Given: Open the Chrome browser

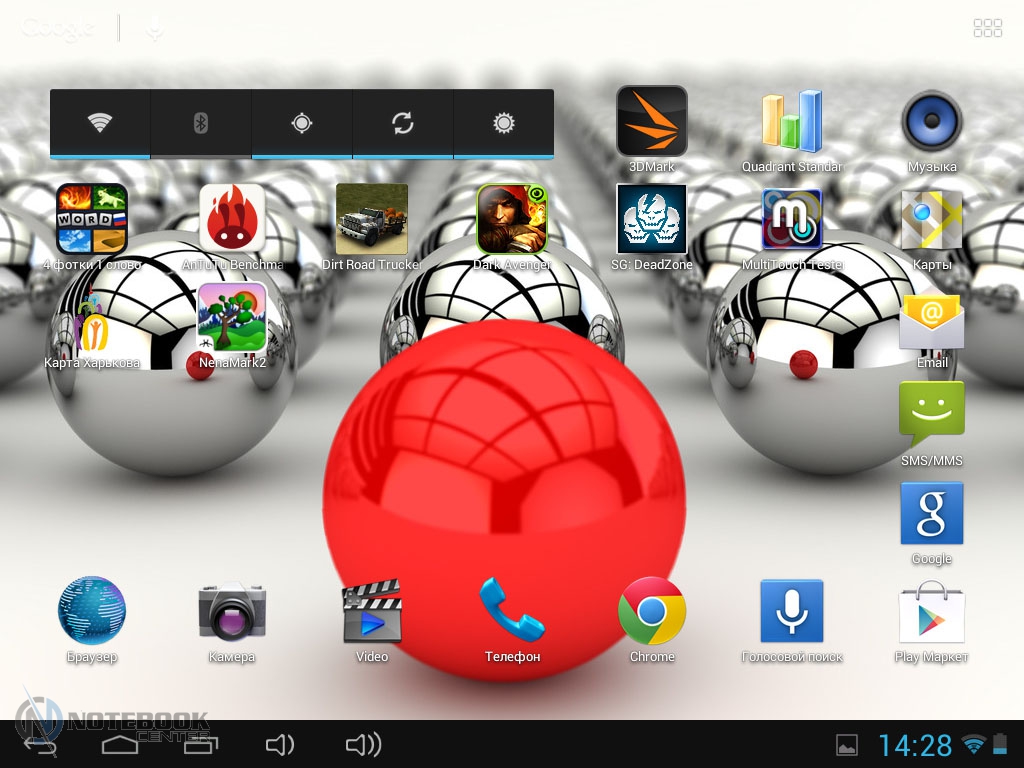Looking at the screenshot, I should pyautogui.click(x=651, y=611).
